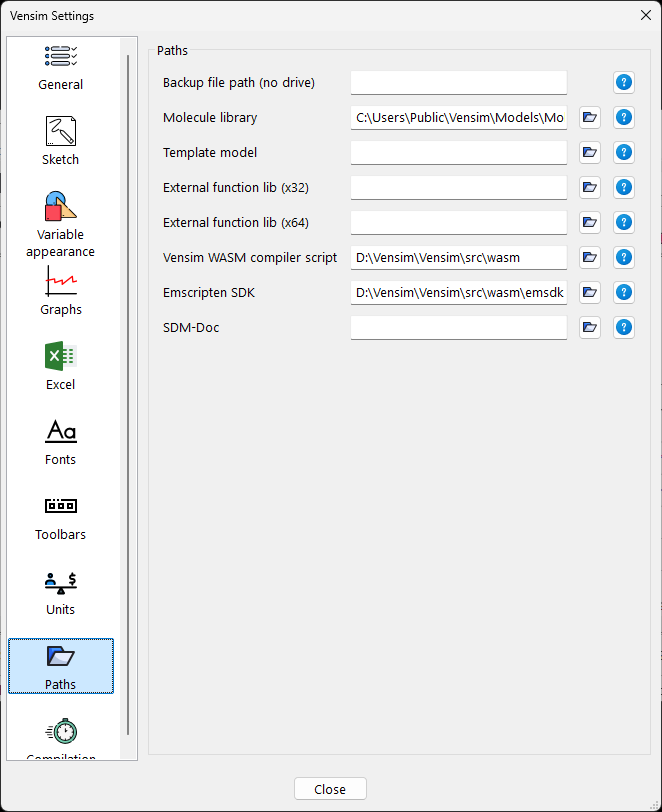
Task: Open the Excel settings page
Action: tap(61, 366)
